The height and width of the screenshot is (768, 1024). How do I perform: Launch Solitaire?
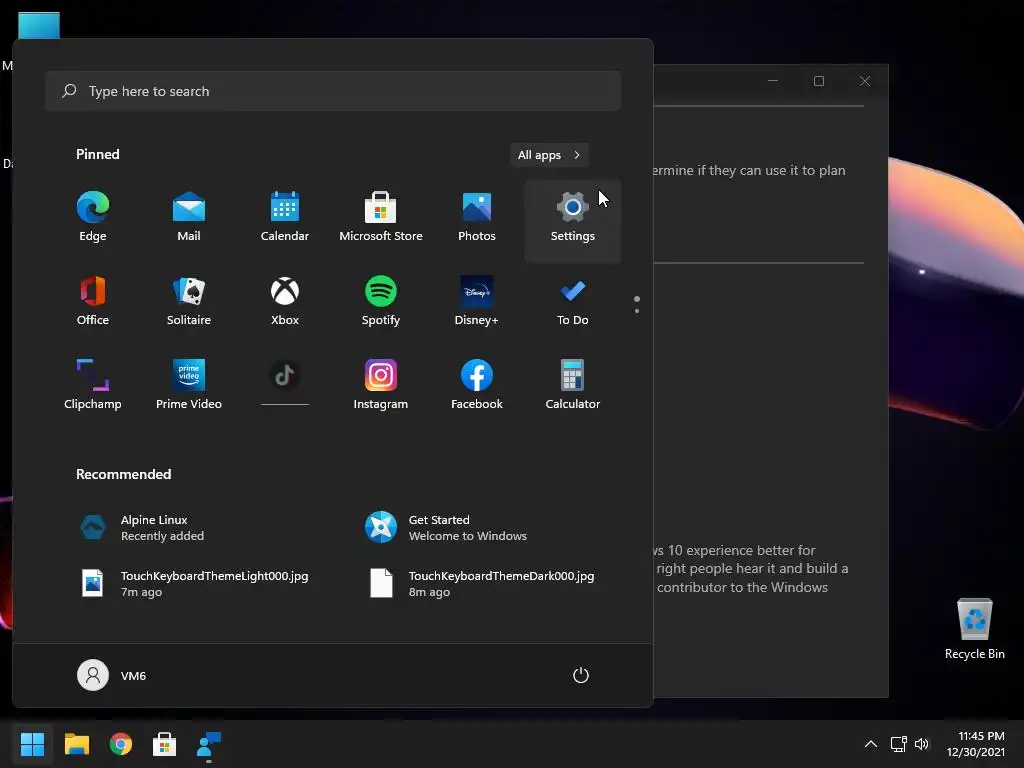[189, 302]
